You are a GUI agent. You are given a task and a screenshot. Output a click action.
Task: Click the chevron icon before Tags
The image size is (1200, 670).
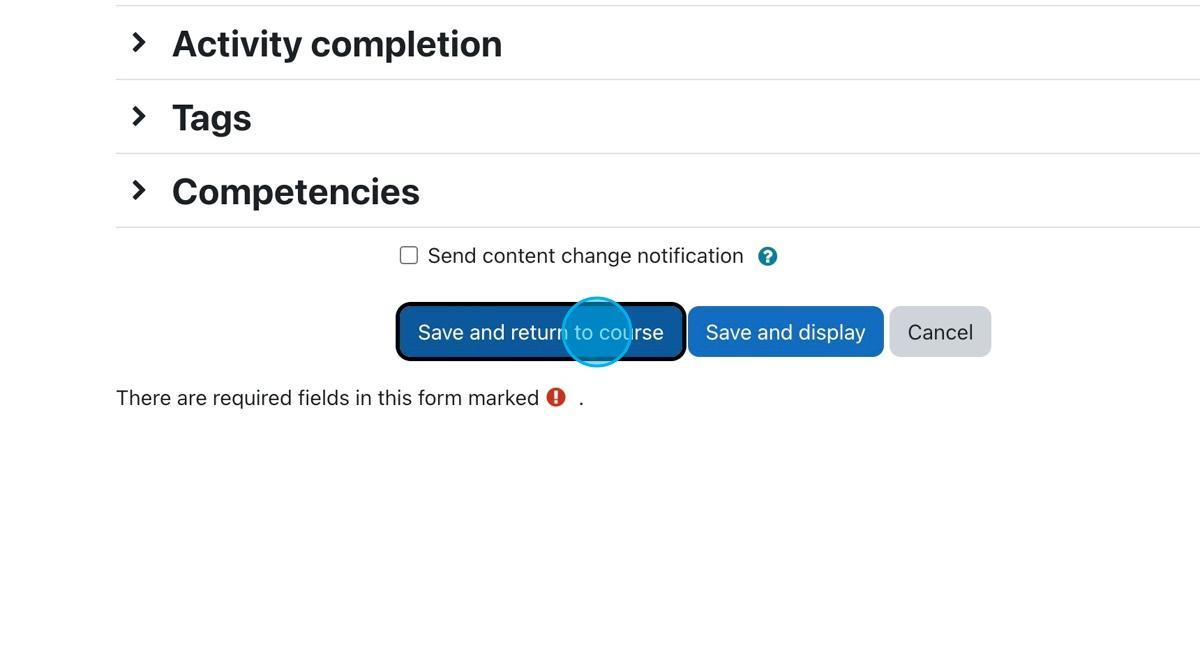pyautogui.click(x=137, y=116)
